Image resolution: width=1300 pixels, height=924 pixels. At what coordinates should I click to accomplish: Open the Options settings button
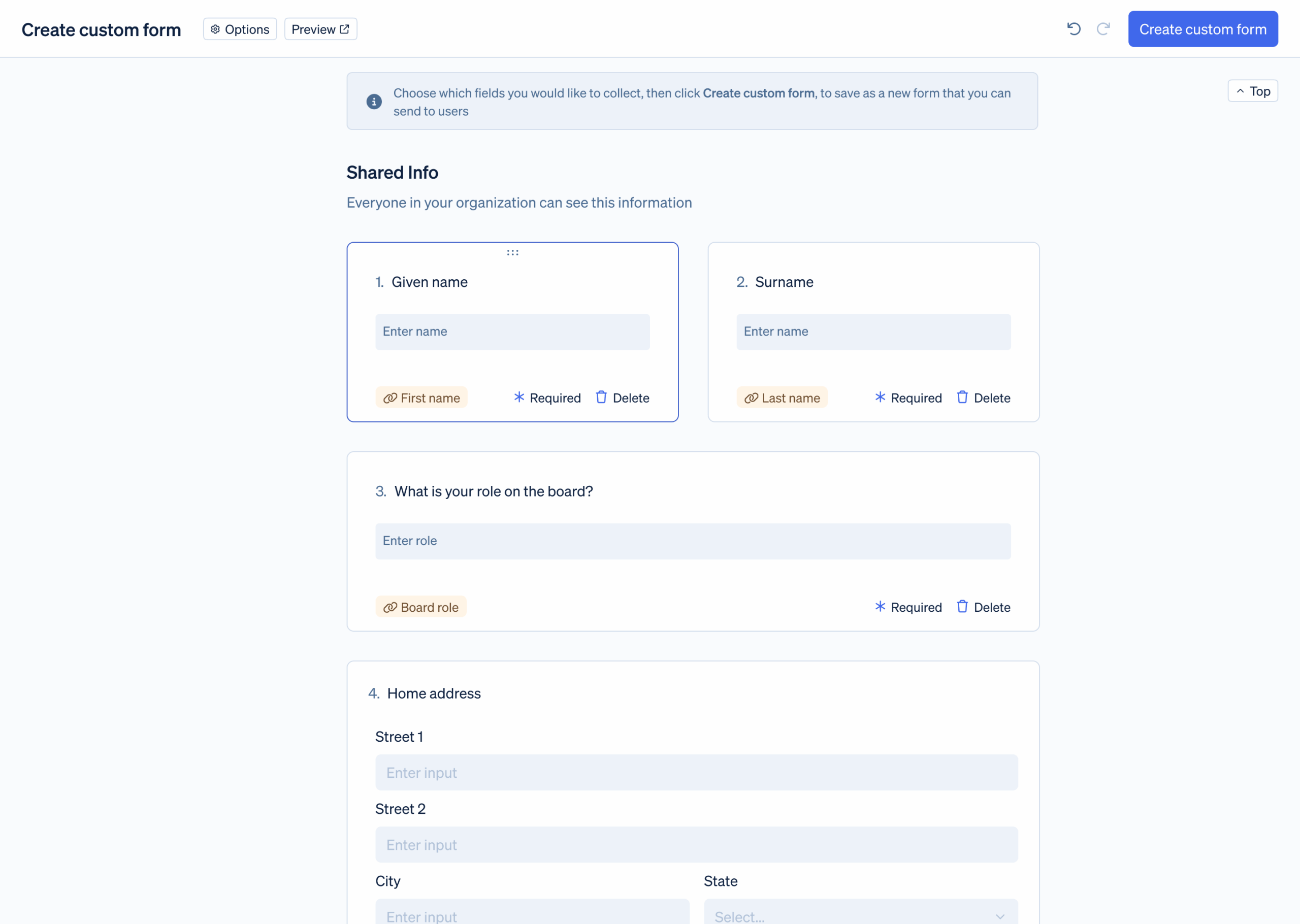240,29
